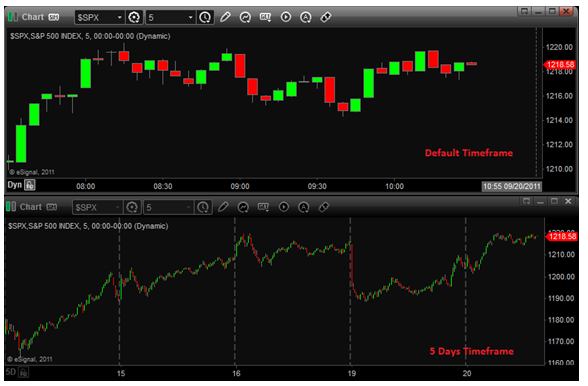The height and width of the screenshot is (386, 588).
Task: Click the pop-out window button of top chart
Action: tap(524, 11)
